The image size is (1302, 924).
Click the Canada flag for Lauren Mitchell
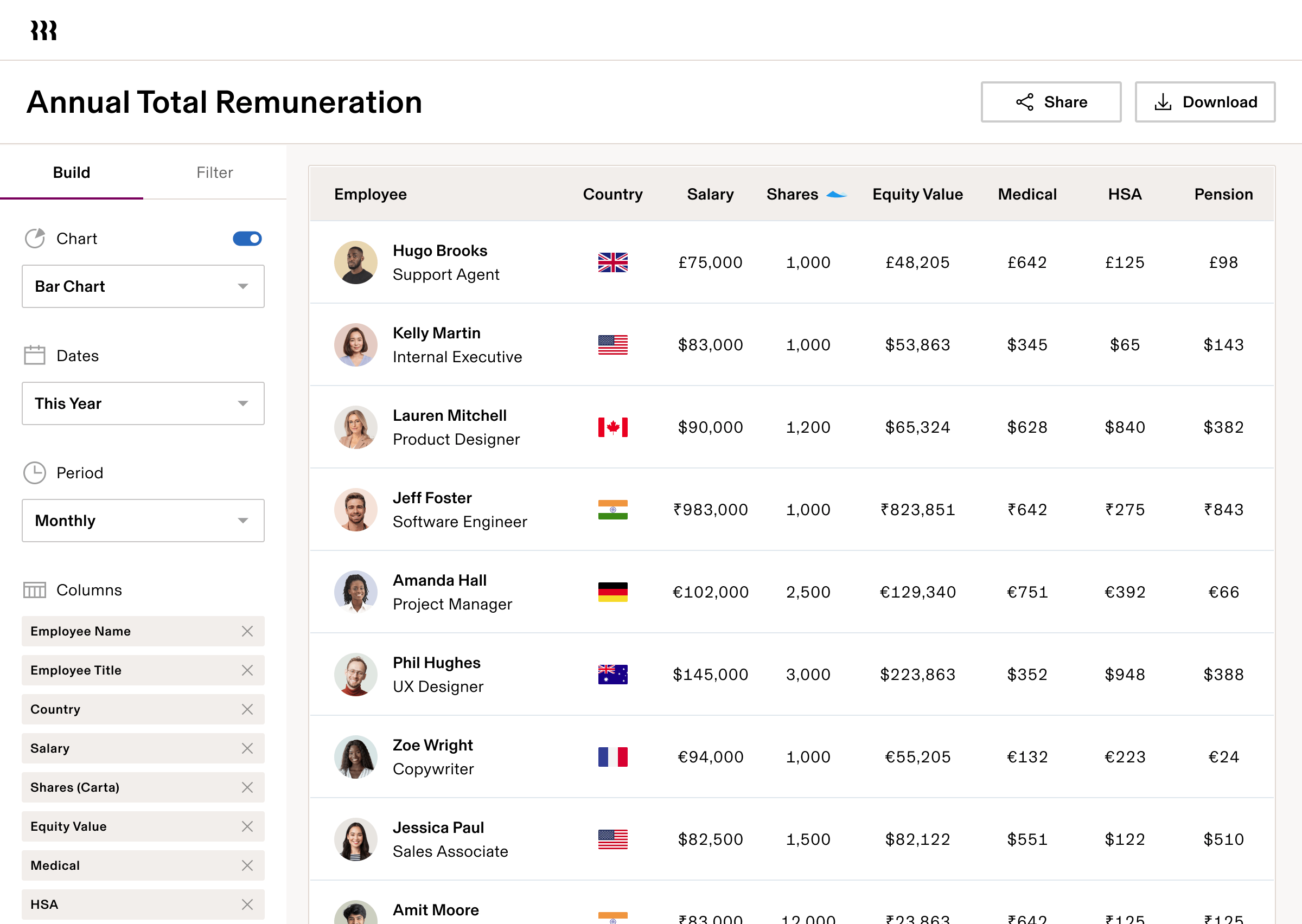[612, 427]
